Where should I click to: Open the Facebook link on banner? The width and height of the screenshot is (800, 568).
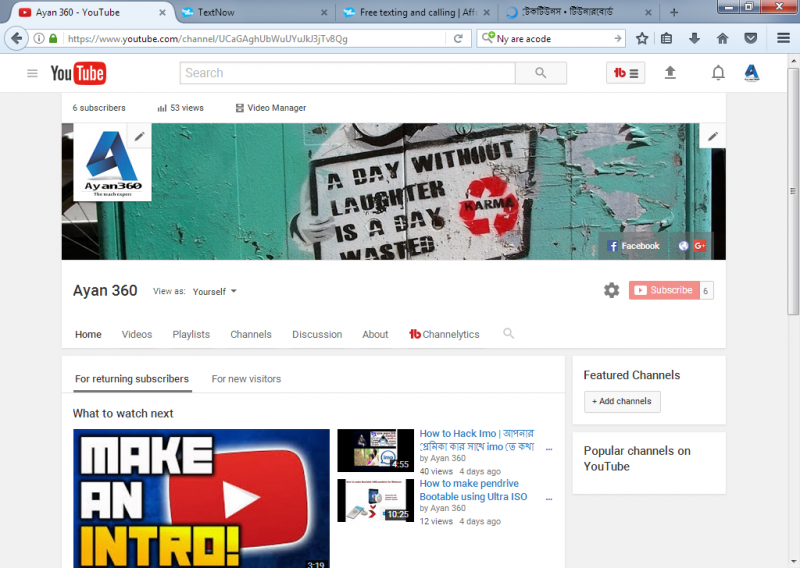pos(634,246)
